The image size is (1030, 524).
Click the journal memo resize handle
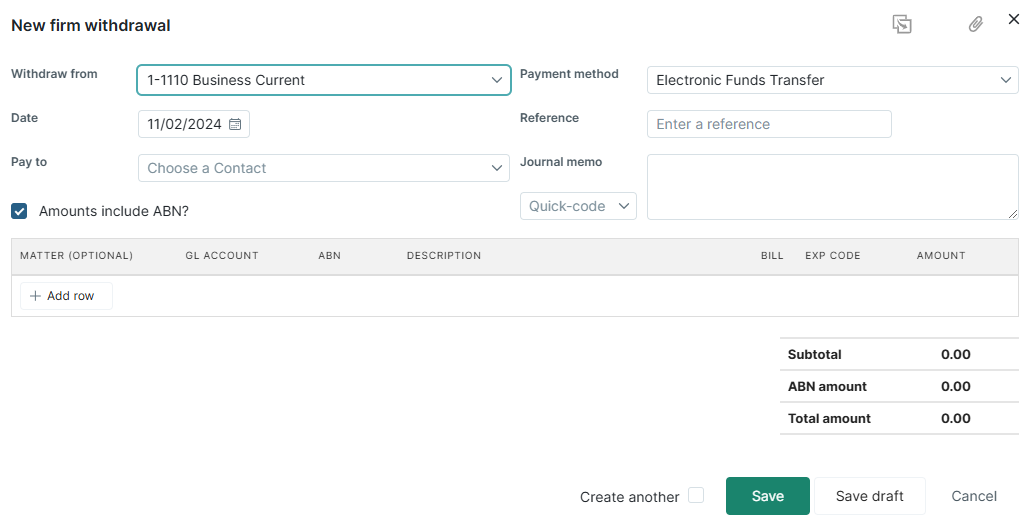[x=1013, y=214]
